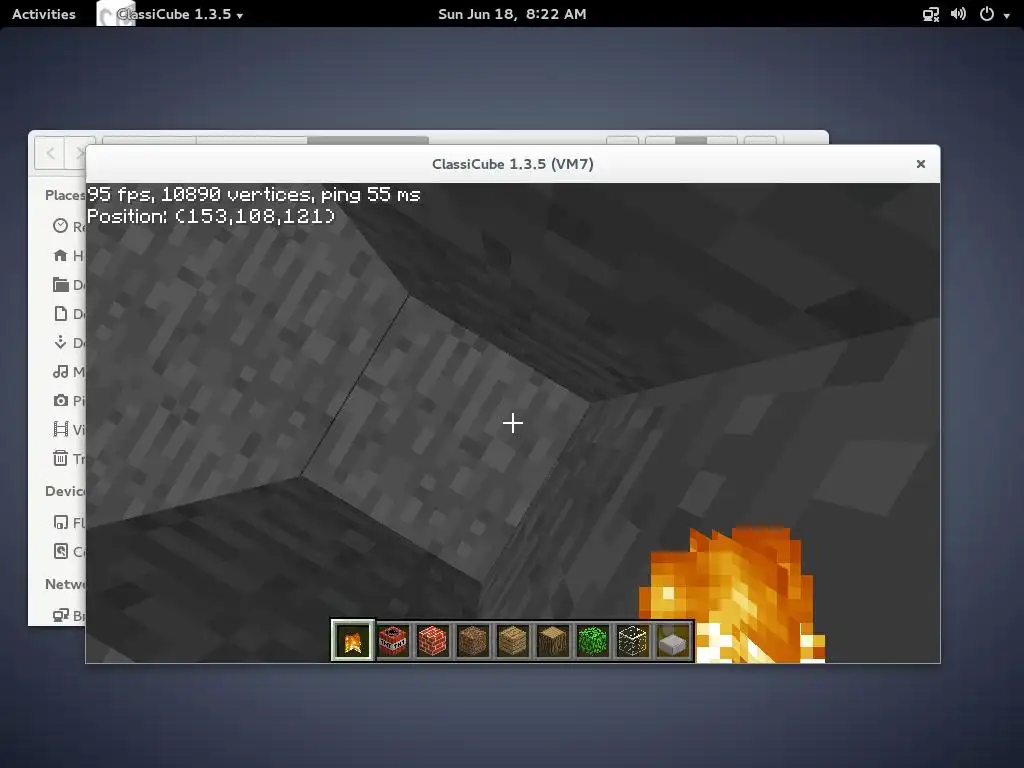Image resolution: width=1024 pixels, height=768 pixels.
Task: Expand the system menu arrow in top bar
Action: tap(1006, 15)
